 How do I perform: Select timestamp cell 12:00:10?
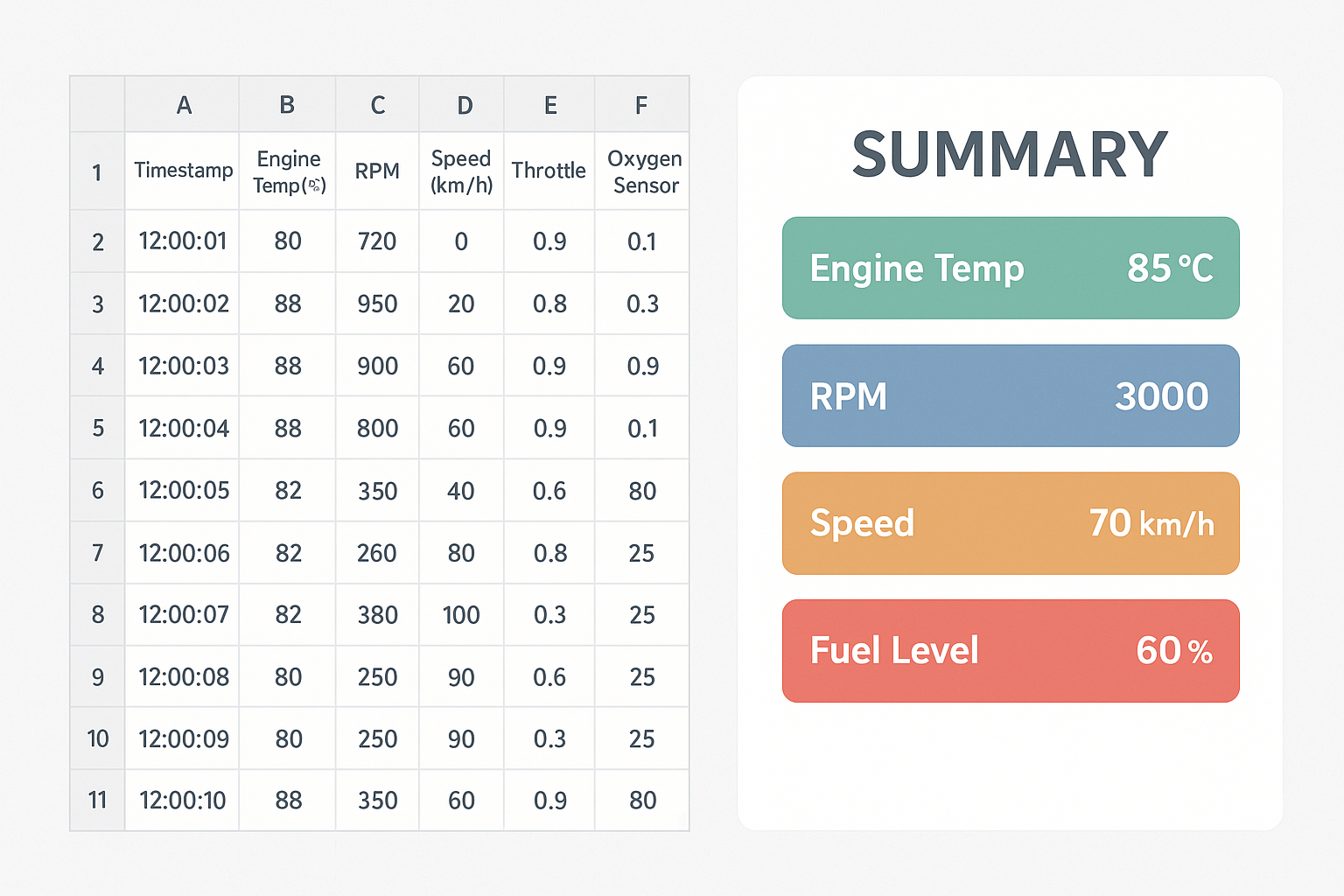pyautogui.click(x=182, y=800)
